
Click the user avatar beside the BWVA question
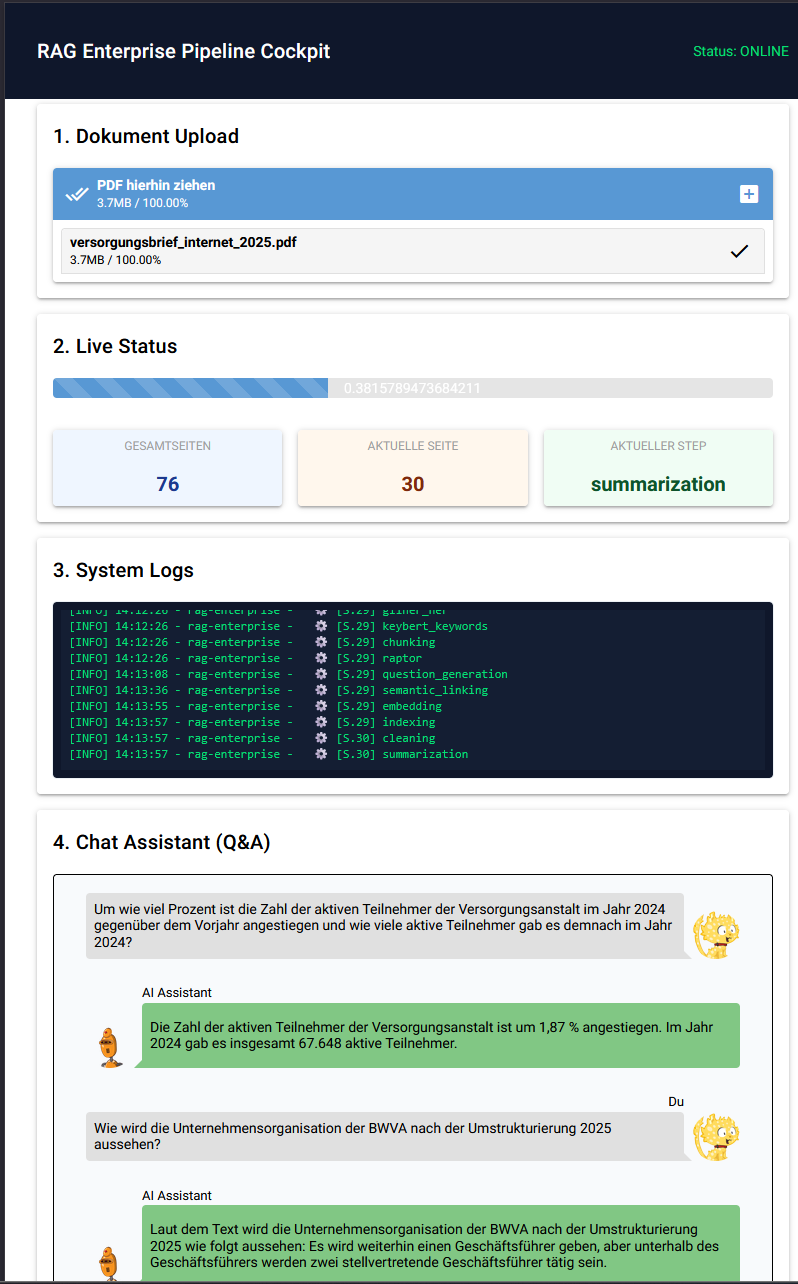click(x=717, y=1138)
